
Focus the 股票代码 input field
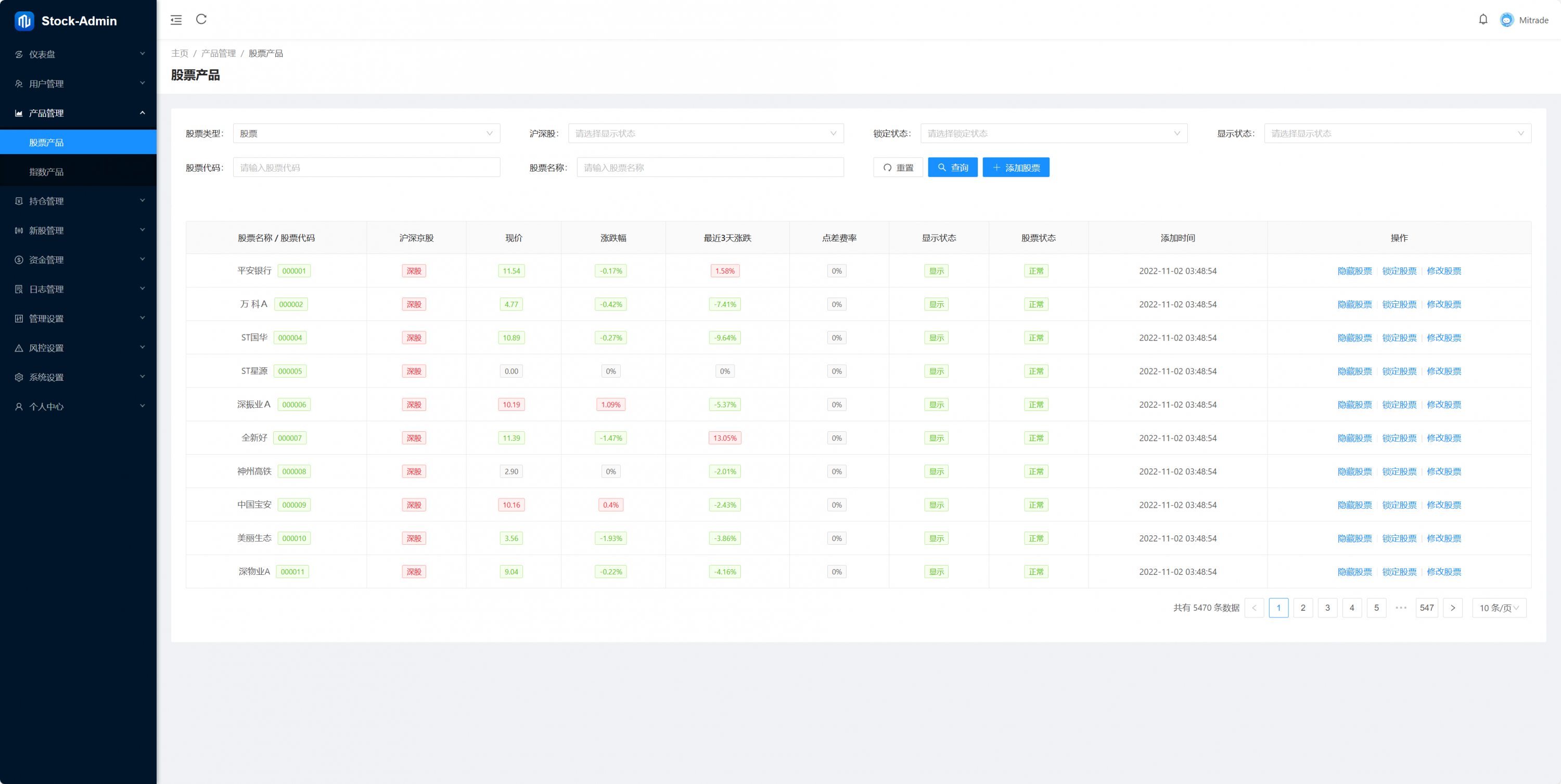coord(366,168)
